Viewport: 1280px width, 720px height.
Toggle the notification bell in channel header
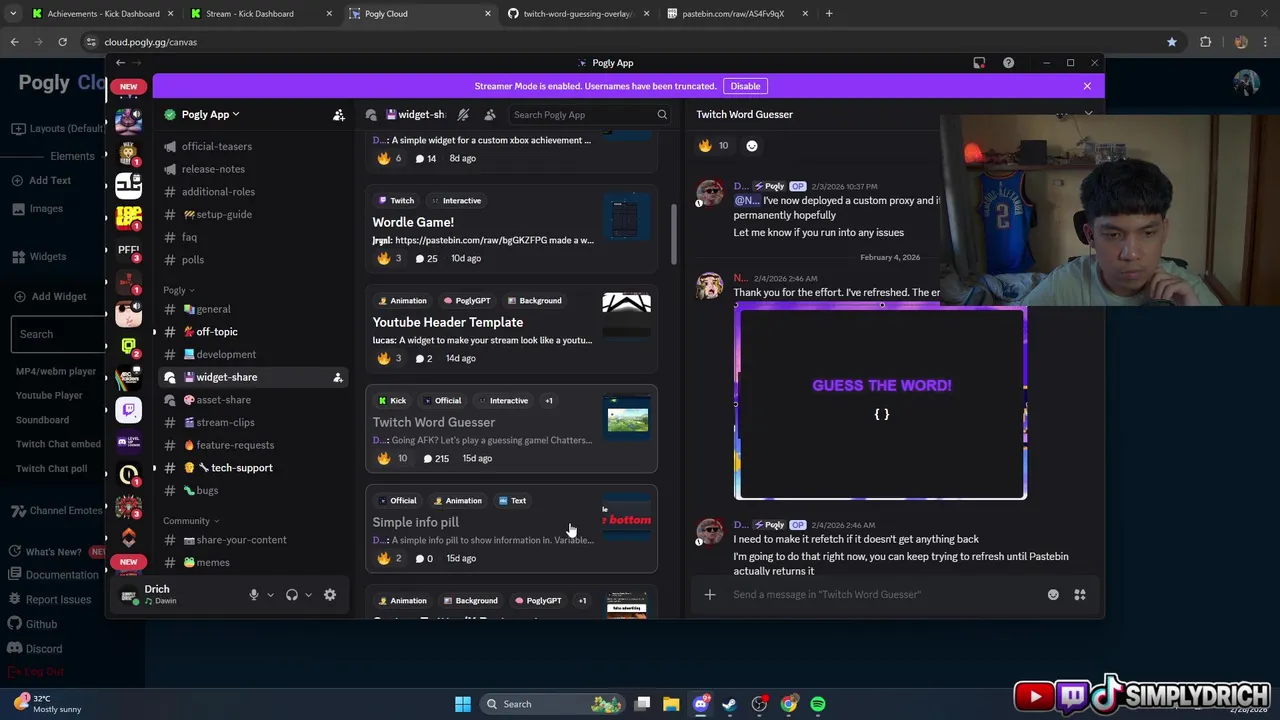[463, 115]
